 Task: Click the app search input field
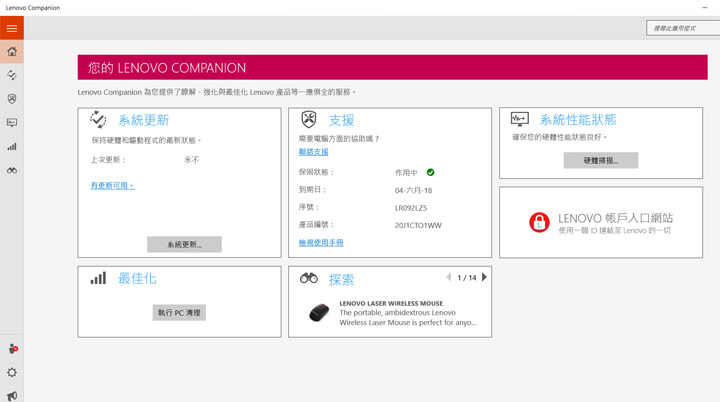(681, 29)
